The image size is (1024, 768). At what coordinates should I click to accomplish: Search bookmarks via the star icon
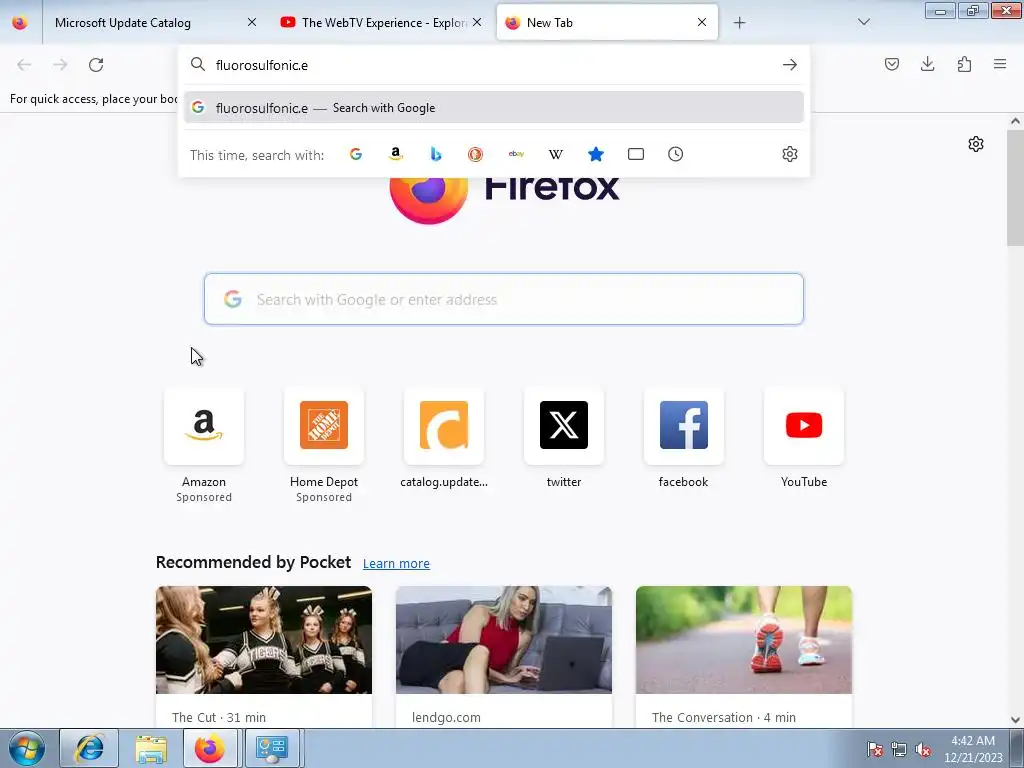[x=596, y=154]
